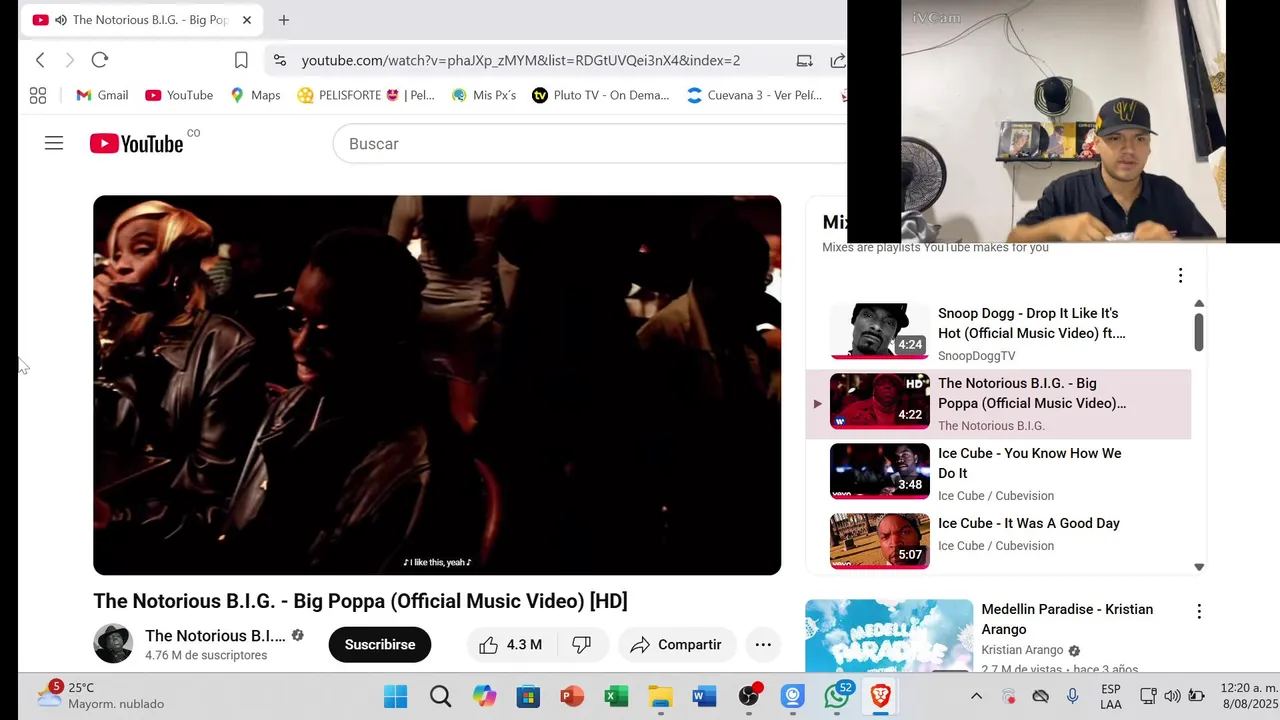The image size is (1280, 720).
Task: Open The Notorious B.I.G. channel name link
Action: coord(215,636)
